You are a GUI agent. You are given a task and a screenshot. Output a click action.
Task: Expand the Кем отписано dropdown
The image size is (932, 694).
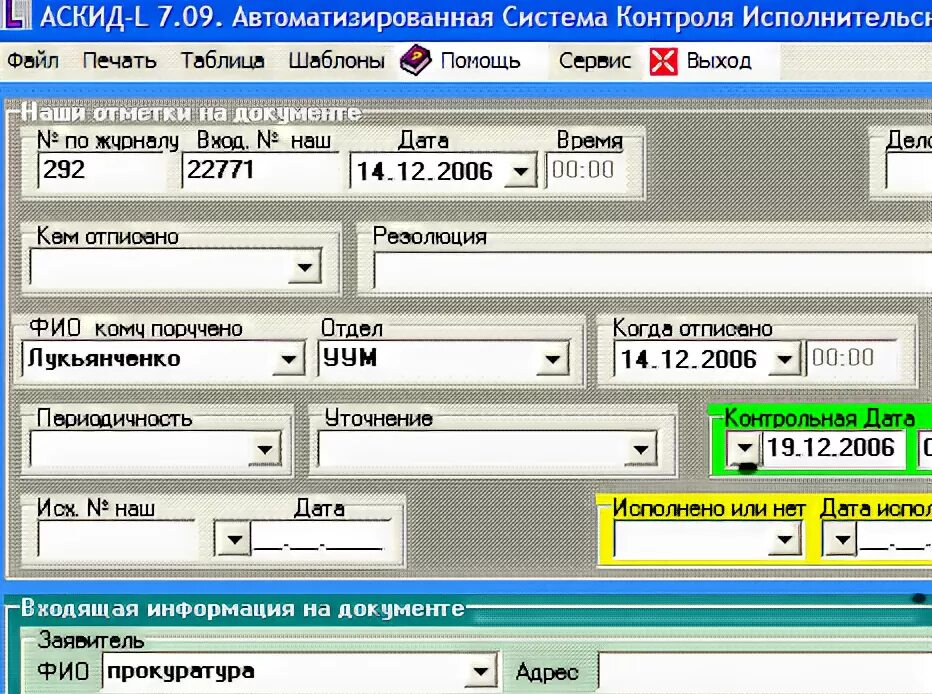pyautogui.click(x=305, y=269)
